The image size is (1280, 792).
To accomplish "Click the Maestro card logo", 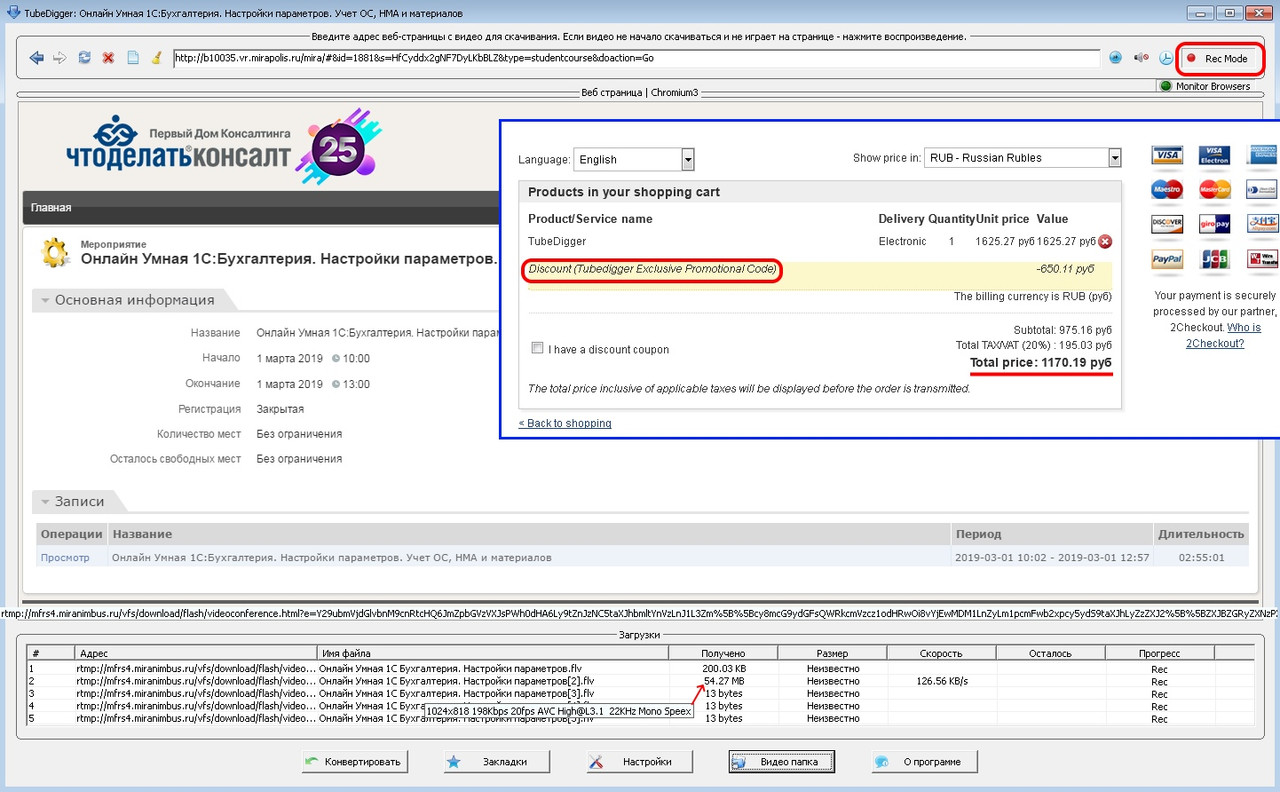I will click(1167, 189).
